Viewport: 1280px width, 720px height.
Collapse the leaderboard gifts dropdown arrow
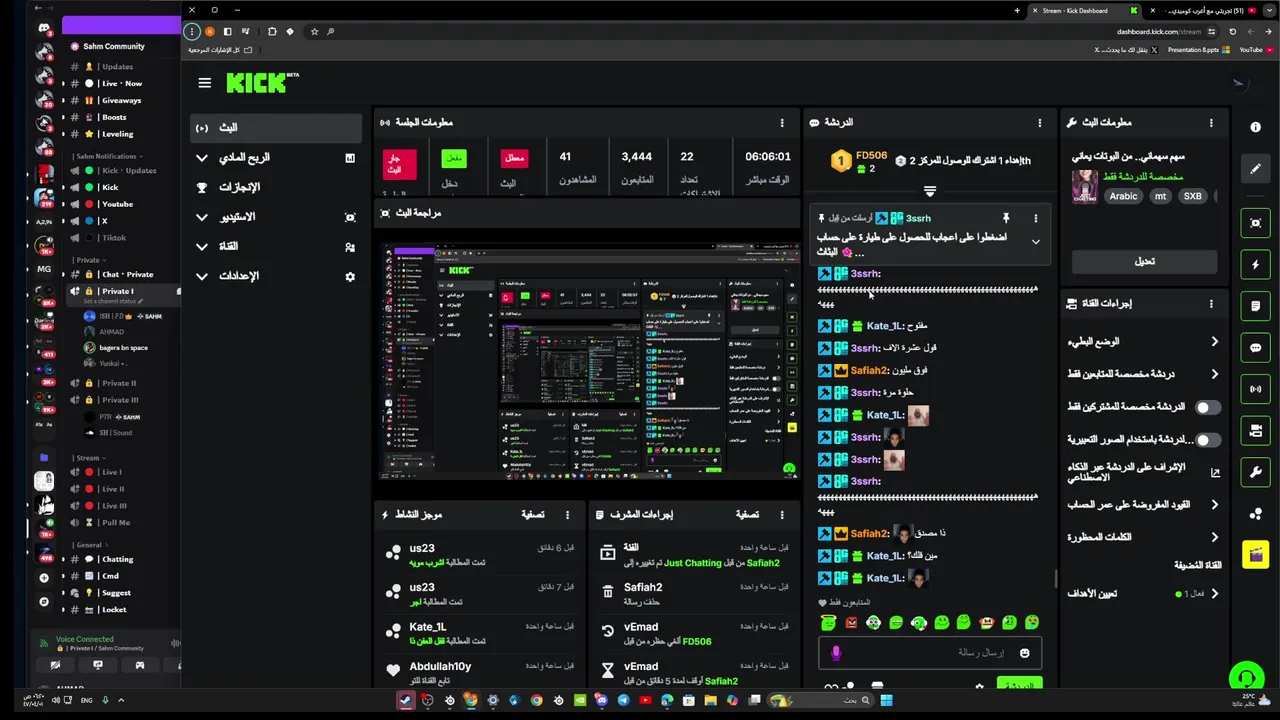(929, 190)
